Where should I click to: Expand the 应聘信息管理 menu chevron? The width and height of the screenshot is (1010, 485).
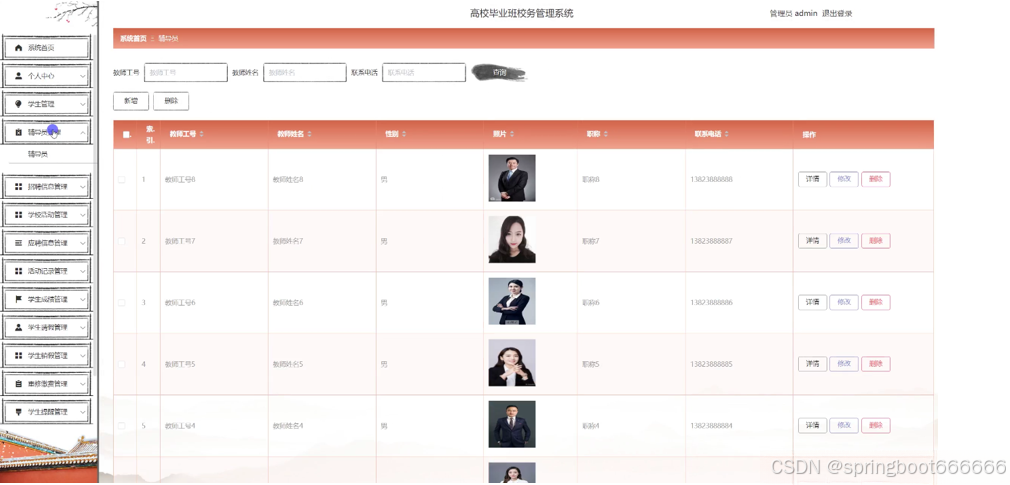point(83,243)
